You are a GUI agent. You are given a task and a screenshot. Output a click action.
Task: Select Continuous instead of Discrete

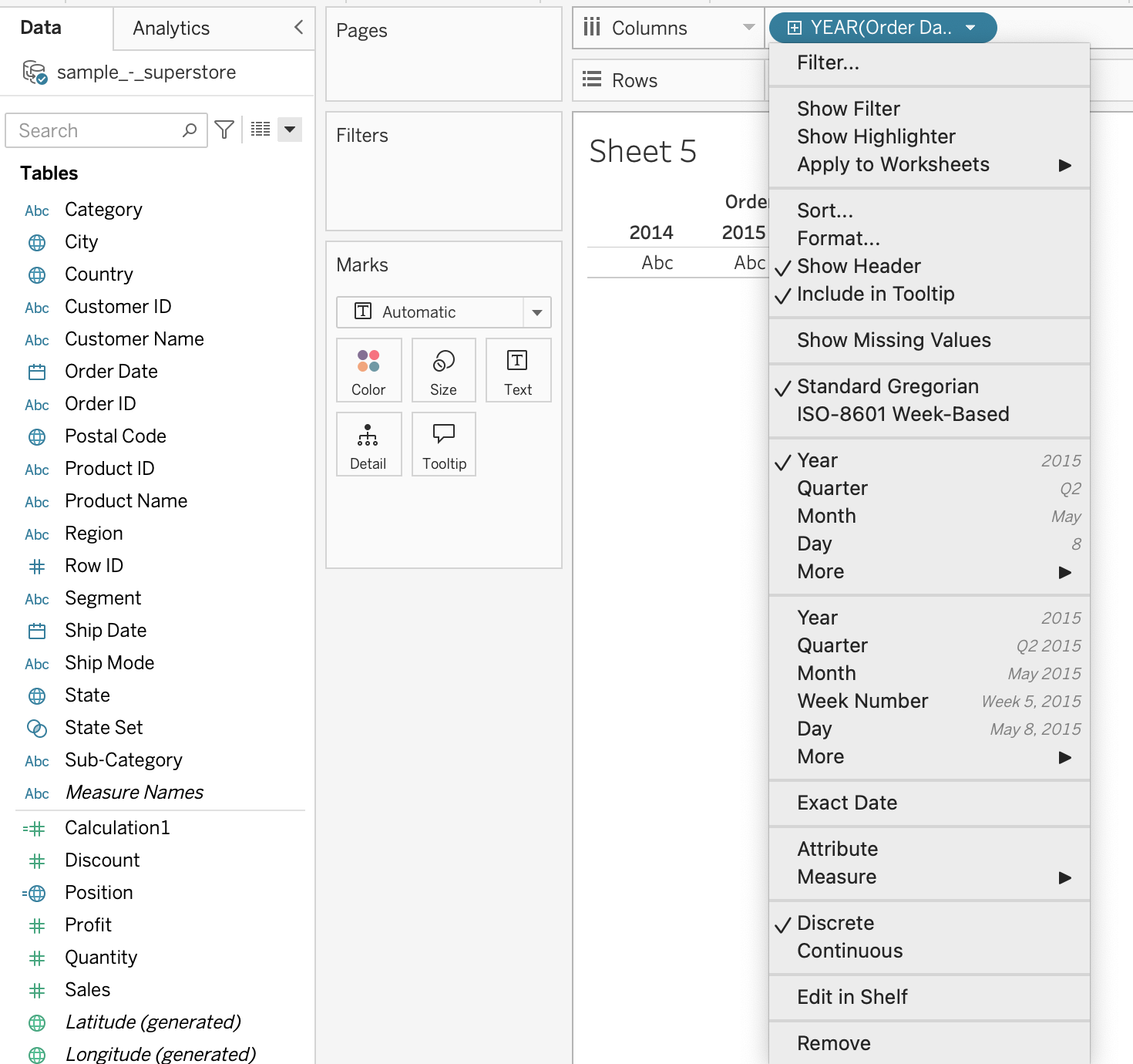tap(849, 951)
